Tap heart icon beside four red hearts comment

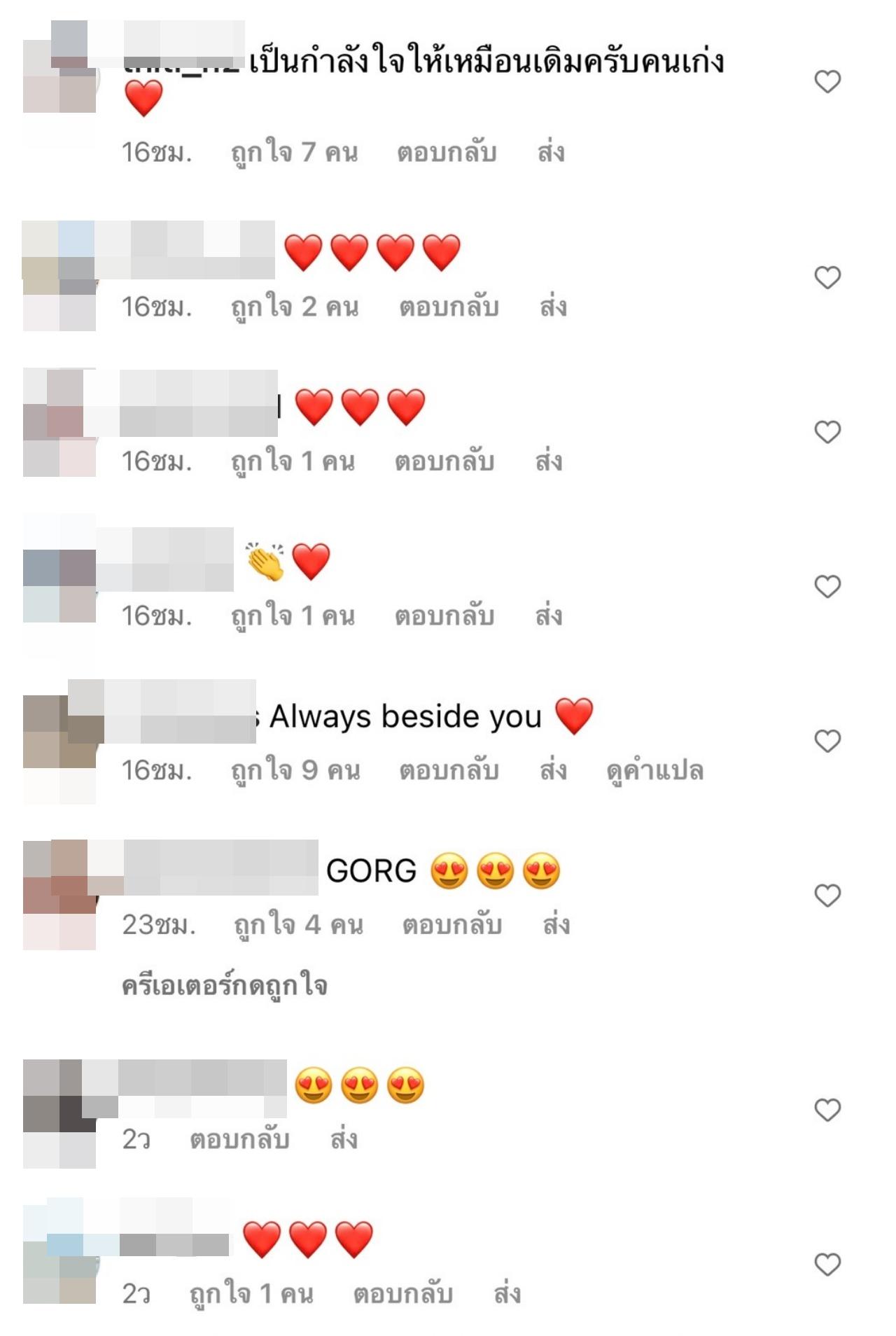pyautogui.click(x=827, y=278)
